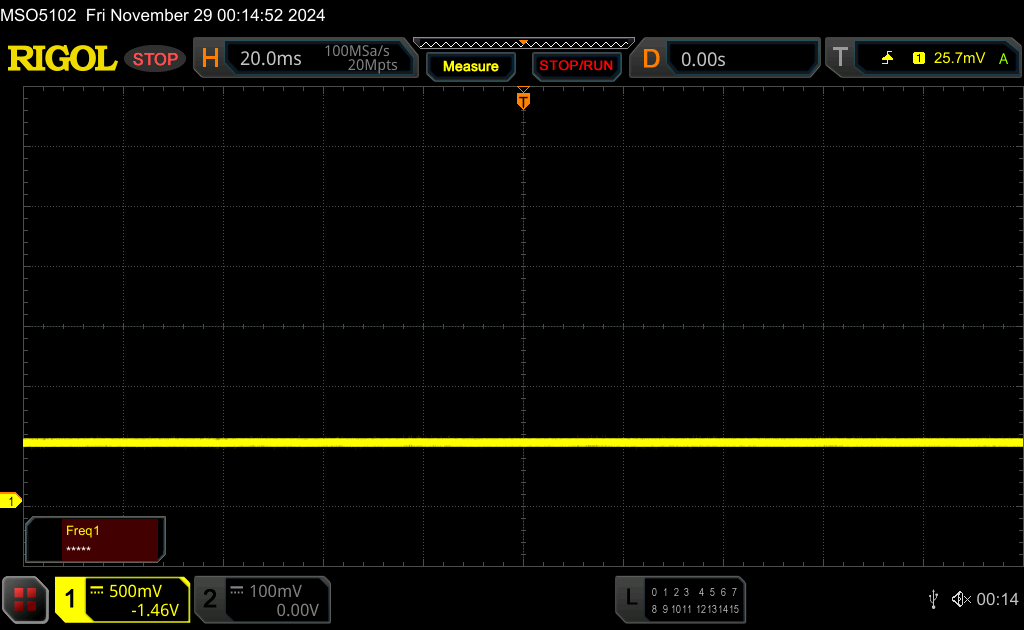Click the waveform memory position bar
1024x630 pixels.
point(523,44)
